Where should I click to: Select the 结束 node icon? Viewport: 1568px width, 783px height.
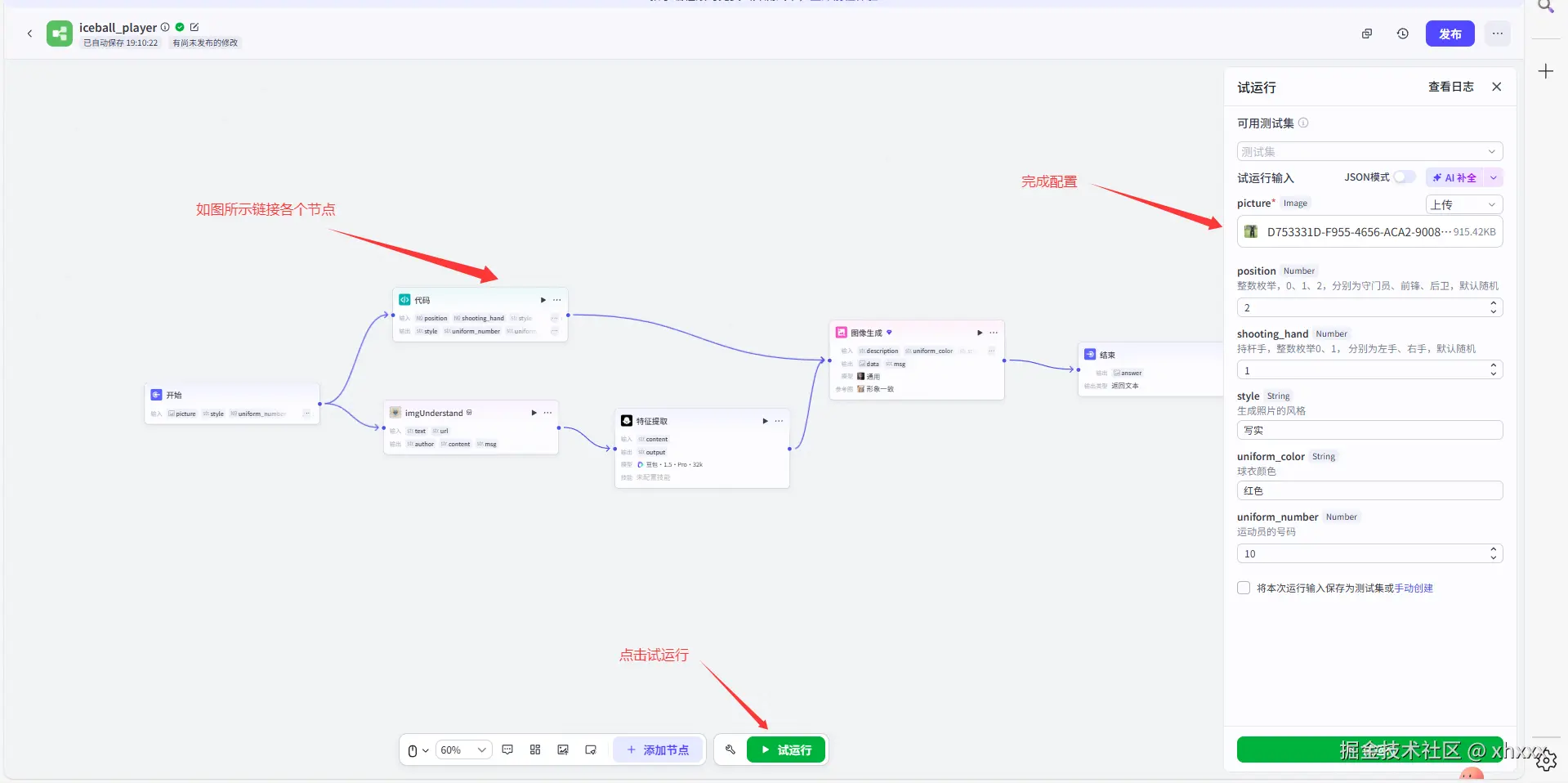click(x=1090, y=355)
